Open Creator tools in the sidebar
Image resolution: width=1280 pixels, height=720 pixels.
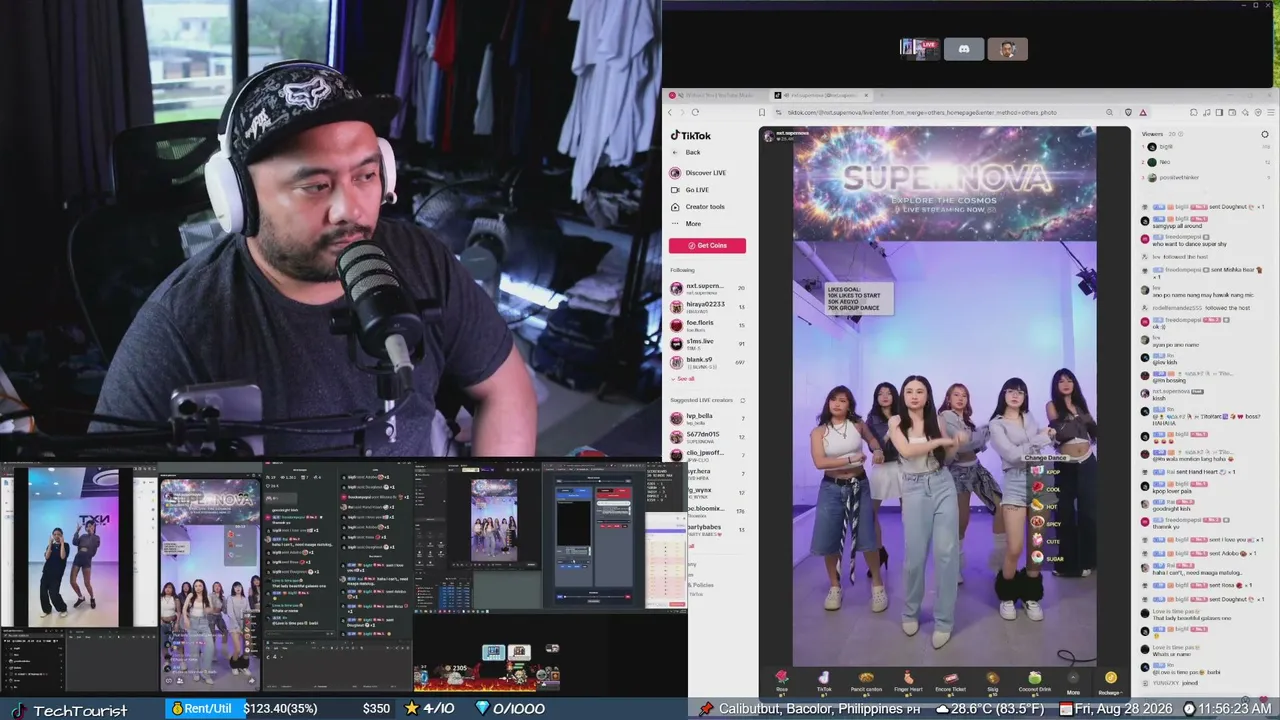click(697, 207)
